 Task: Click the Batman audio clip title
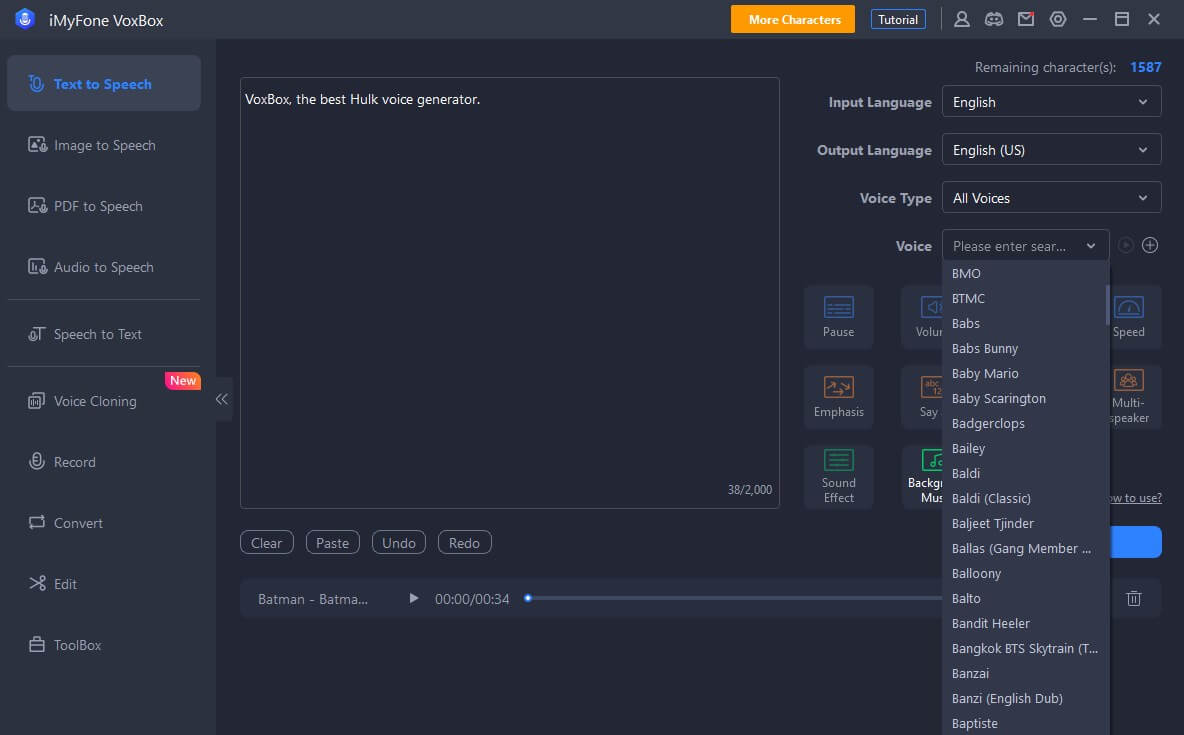tap(313, 599)
